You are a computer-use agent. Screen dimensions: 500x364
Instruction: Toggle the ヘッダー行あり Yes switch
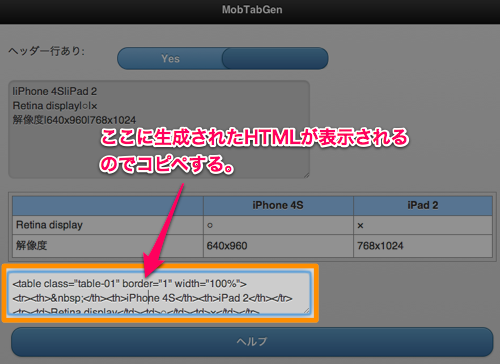point(223,58)
